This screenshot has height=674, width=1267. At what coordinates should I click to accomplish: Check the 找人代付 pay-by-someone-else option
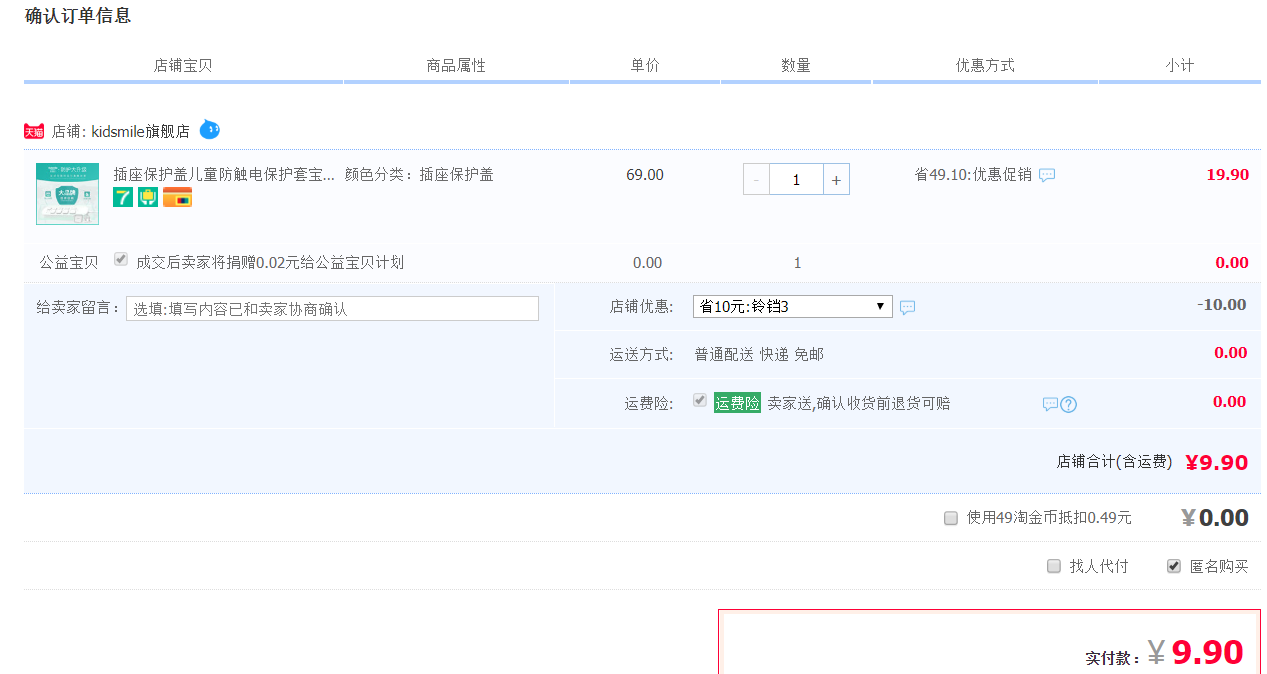(1054, 566)
